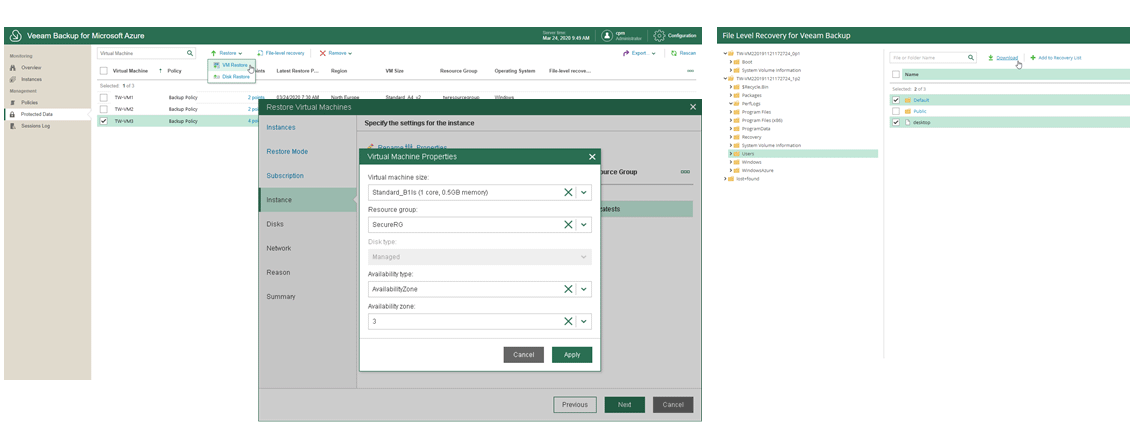This screenshot has height=437, width=1134.
Task: Uncheck the Default folder checkbox
Action: pos(896,100)
